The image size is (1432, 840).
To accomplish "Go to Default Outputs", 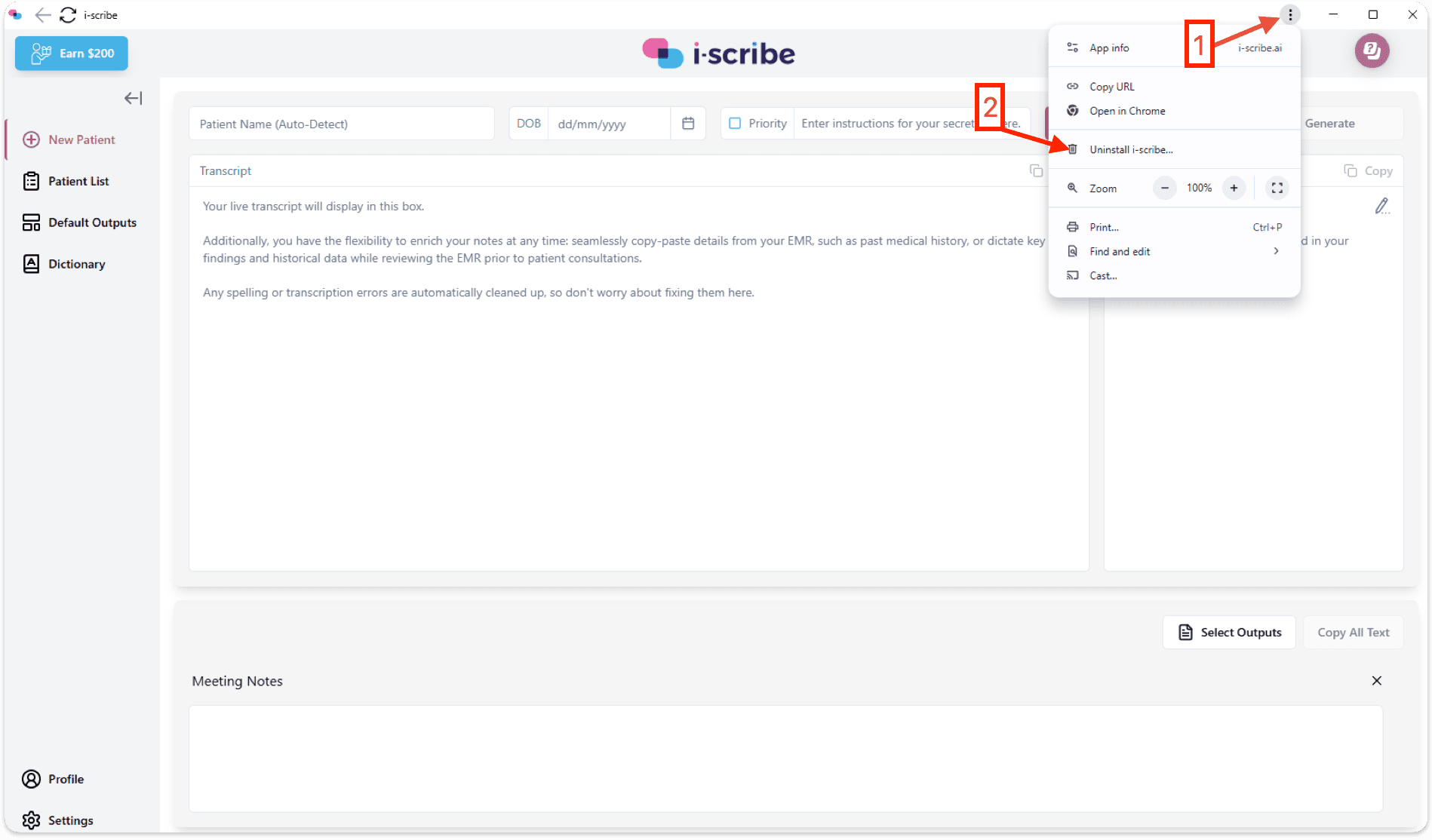I will click(92, 222).
